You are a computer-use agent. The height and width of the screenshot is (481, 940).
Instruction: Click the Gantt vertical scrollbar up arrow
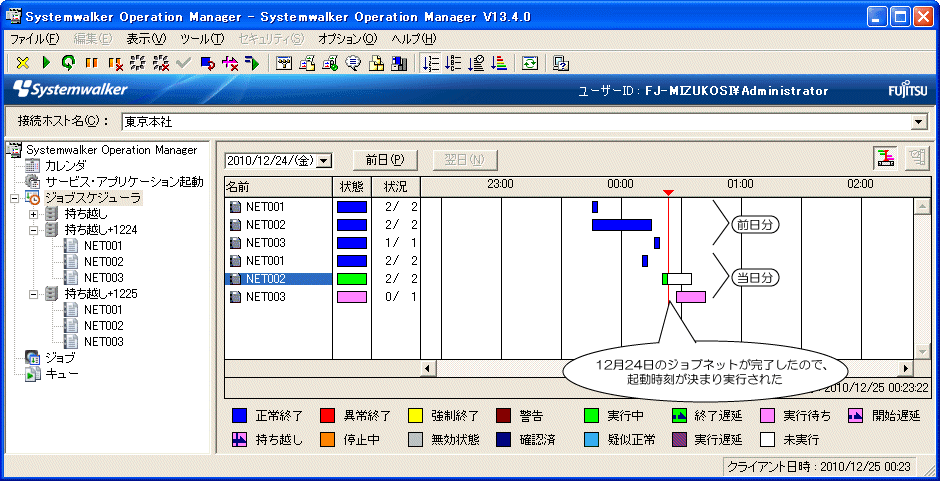coord(923,207)
